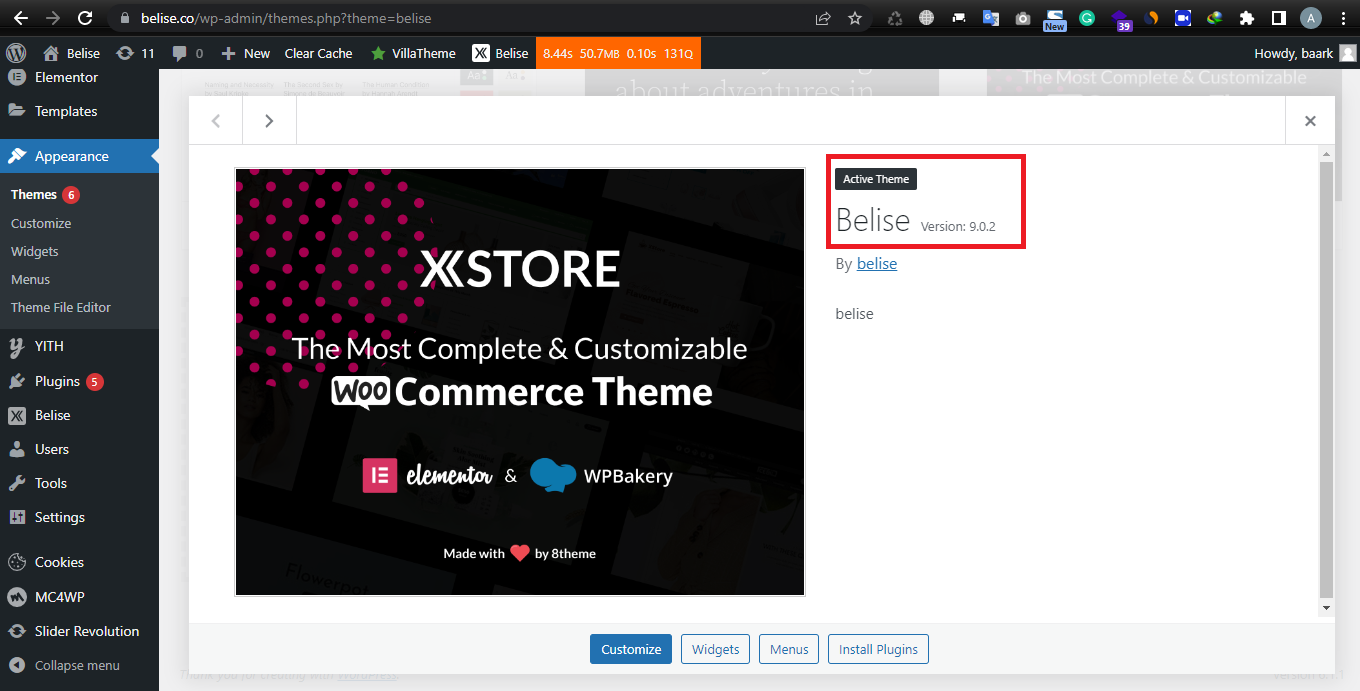Show next theme with right chevron

tap(269, 121)
